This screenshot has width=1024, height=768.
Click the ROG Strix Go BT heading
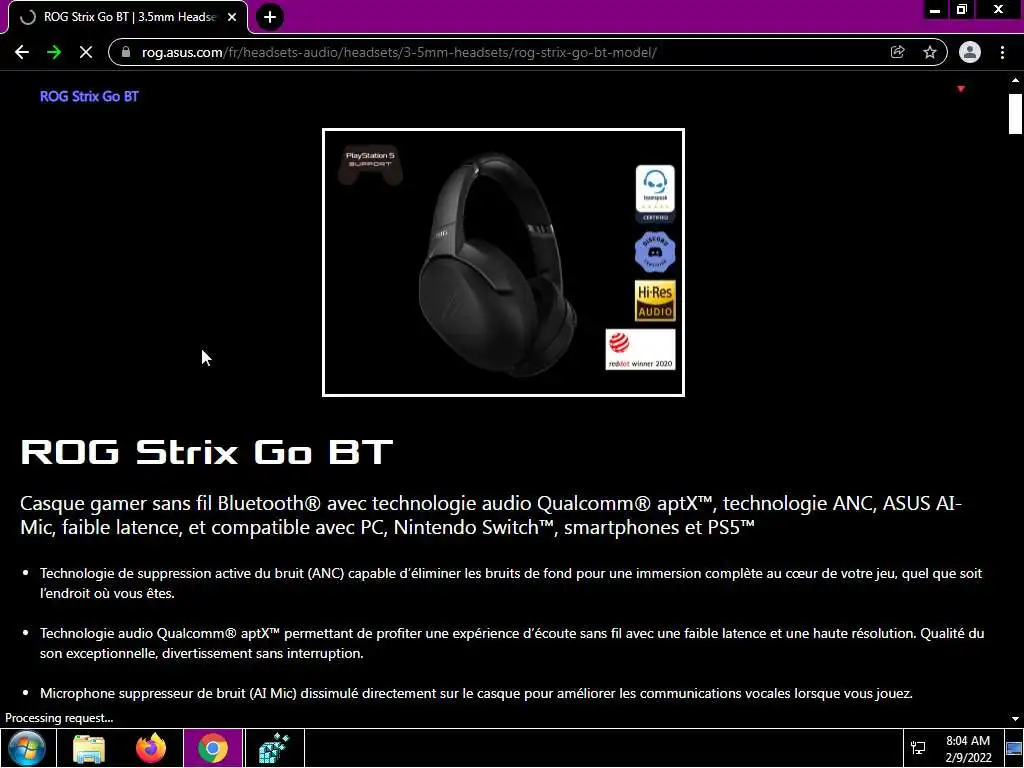206,452
